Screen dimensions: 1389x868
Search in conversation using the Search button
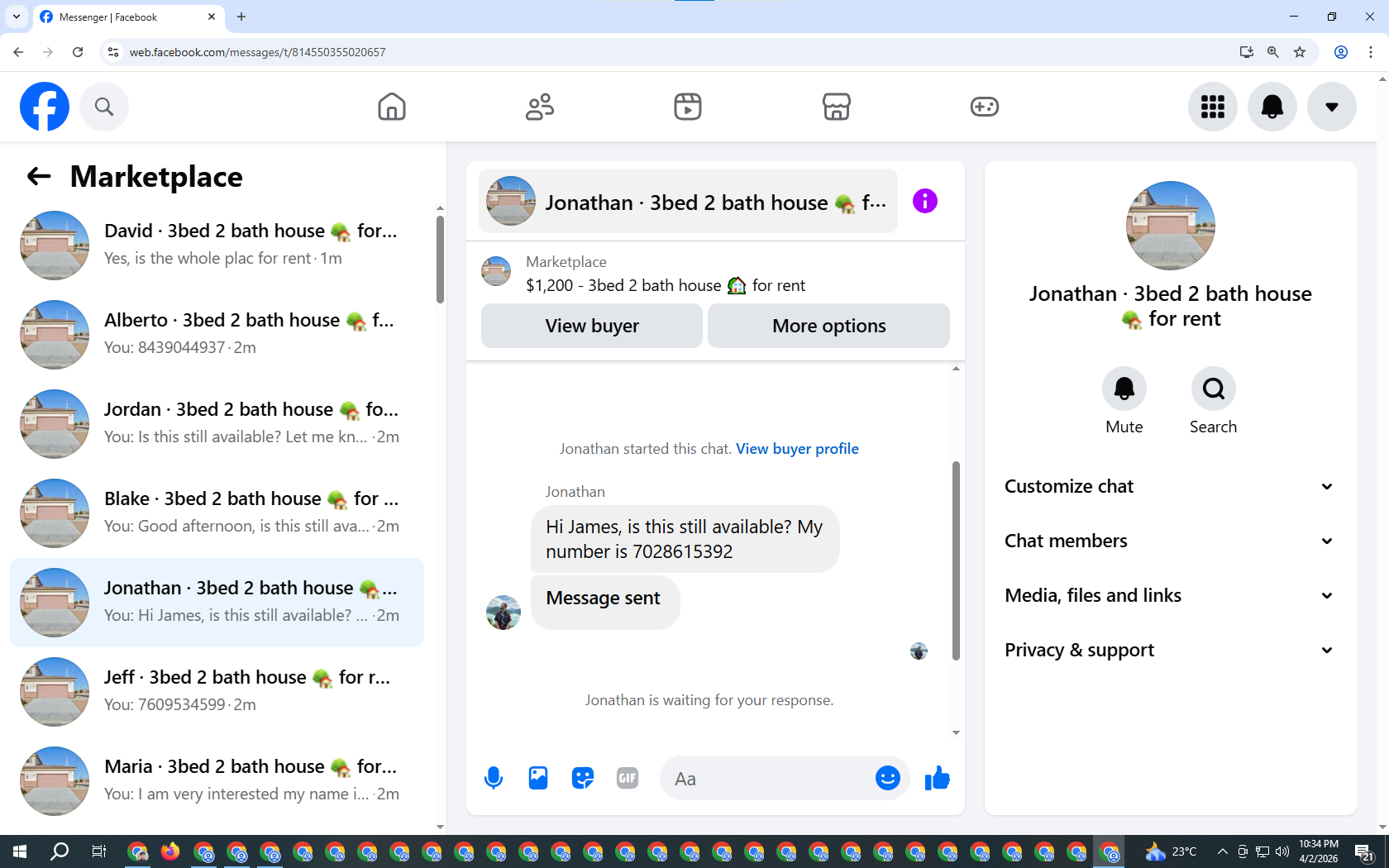(x=1214, y=389)
